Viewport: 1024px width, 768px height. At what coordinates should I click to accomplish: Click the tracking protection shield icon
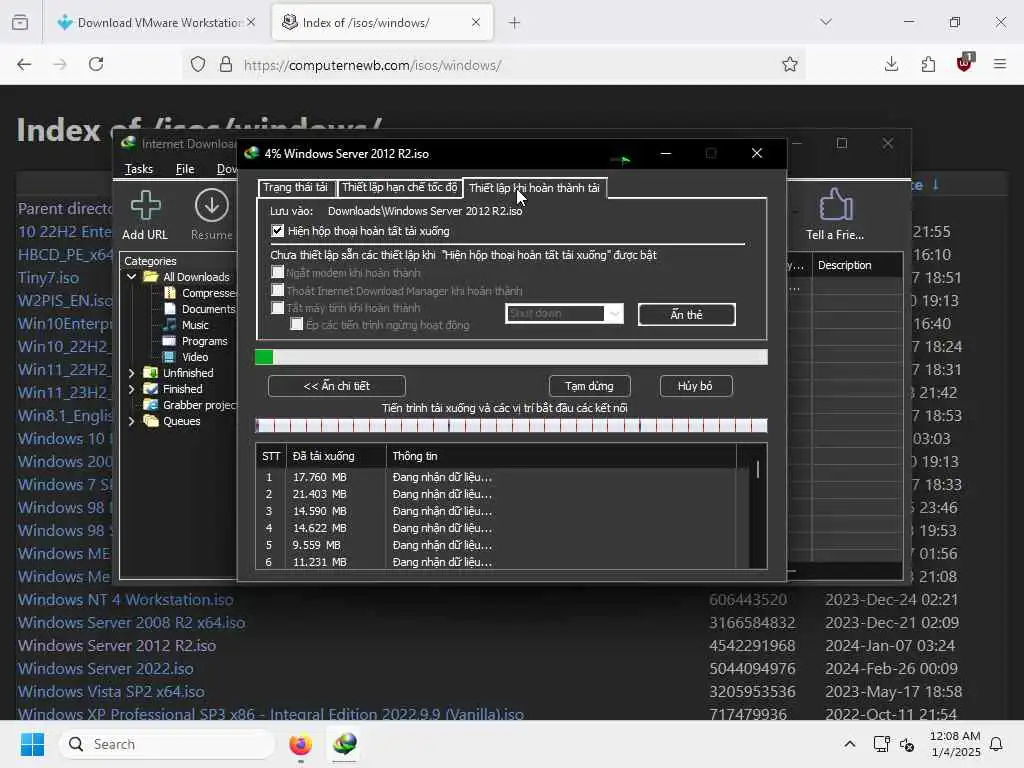[x=198, y=64]
